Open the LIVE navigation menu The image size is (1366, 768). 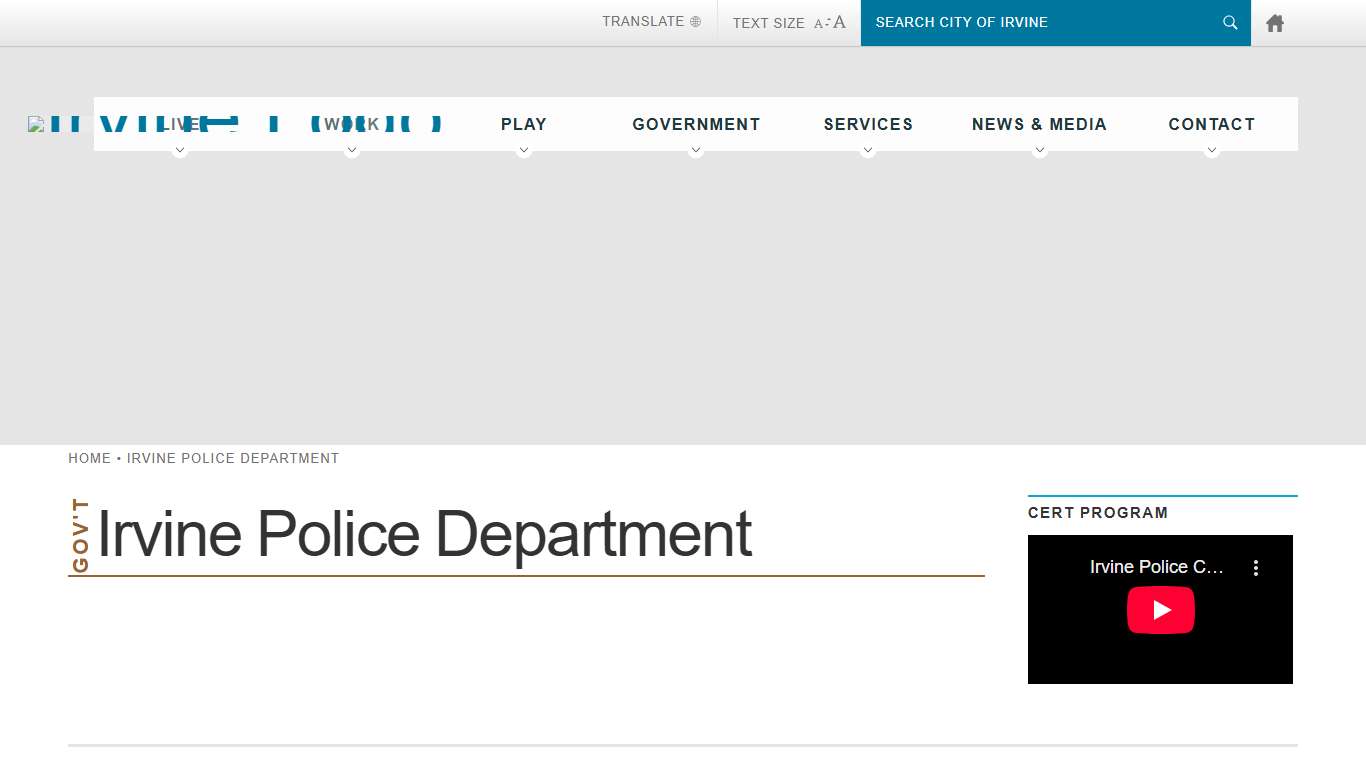(x=180, y=124)
